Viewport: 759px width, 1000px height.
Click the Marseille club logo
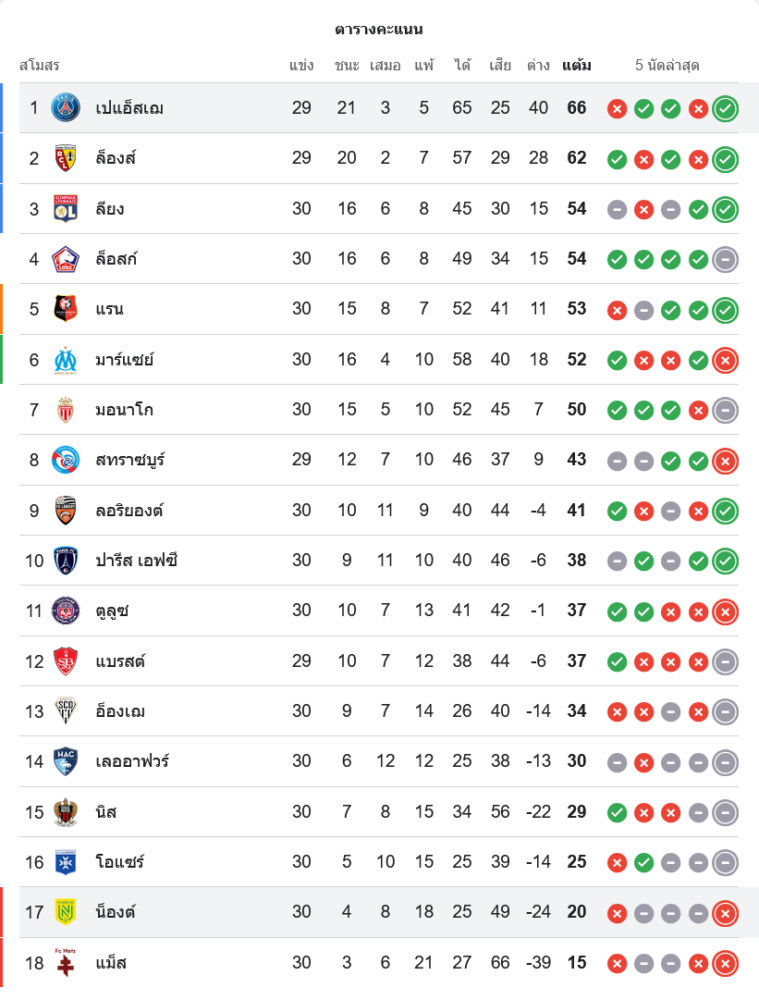(66, 359)
